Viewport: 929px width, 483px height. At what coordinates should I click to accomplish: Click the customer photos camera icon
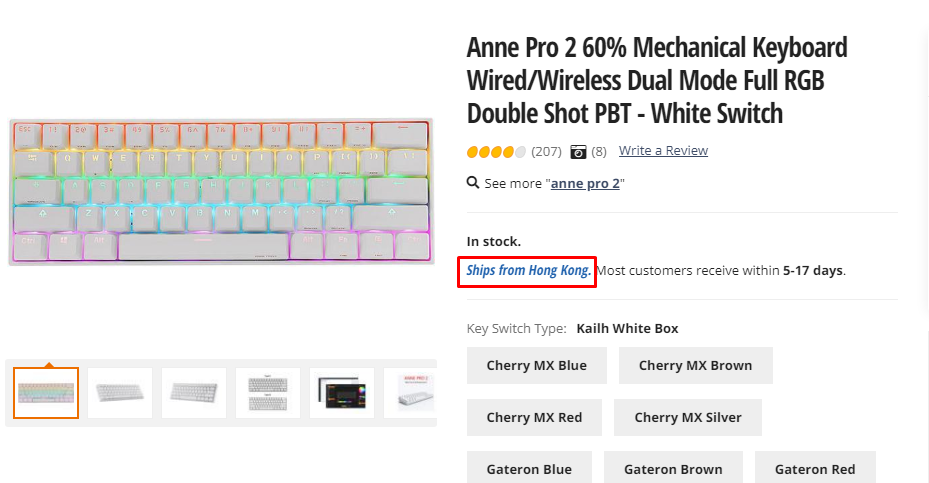pyautogui.click(x=578, y=152)
